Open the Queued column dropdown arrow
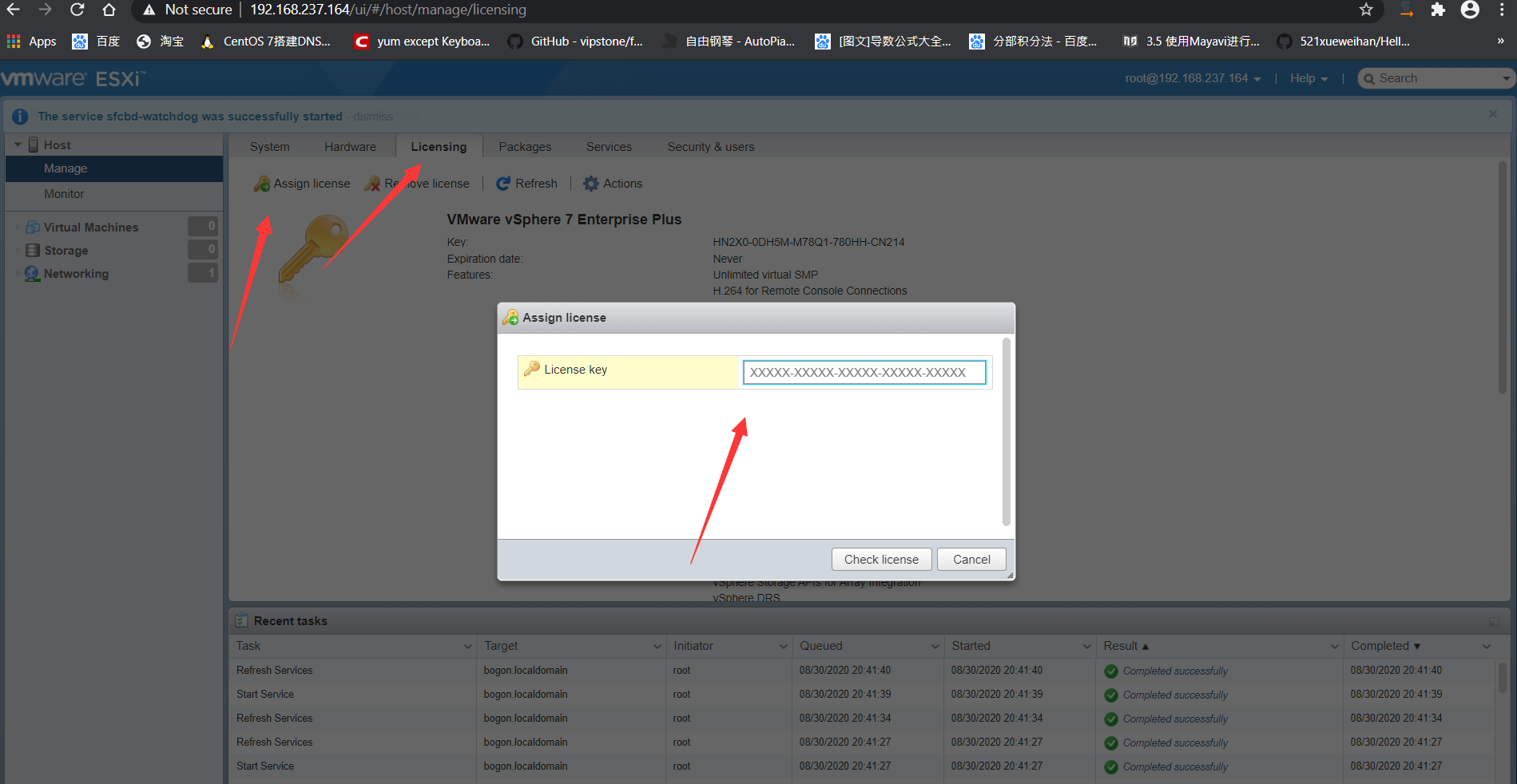Image resolution: width=1517 pixels, height=784 pixels. 935,646
